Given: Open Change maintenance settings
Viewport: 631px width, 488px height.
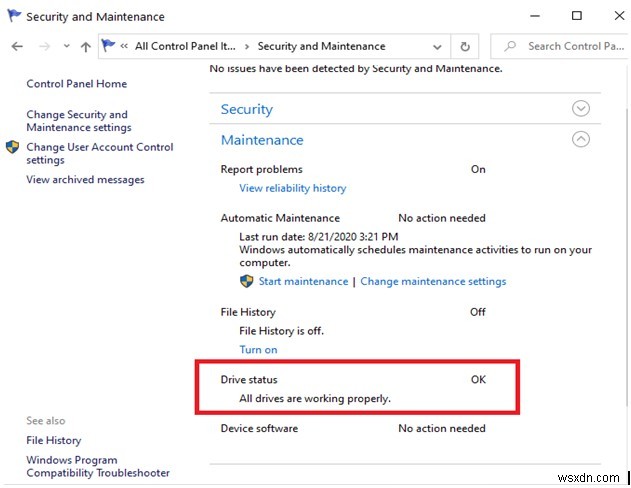Looking at the screenshot, I should [433, 281].
